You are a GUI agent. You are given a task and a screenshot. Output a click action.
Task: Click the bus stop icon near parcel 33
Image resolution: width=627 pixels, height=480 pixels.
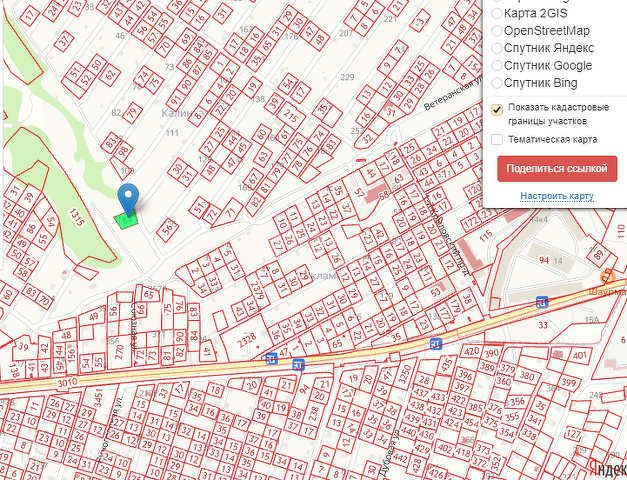pos(542,302)
